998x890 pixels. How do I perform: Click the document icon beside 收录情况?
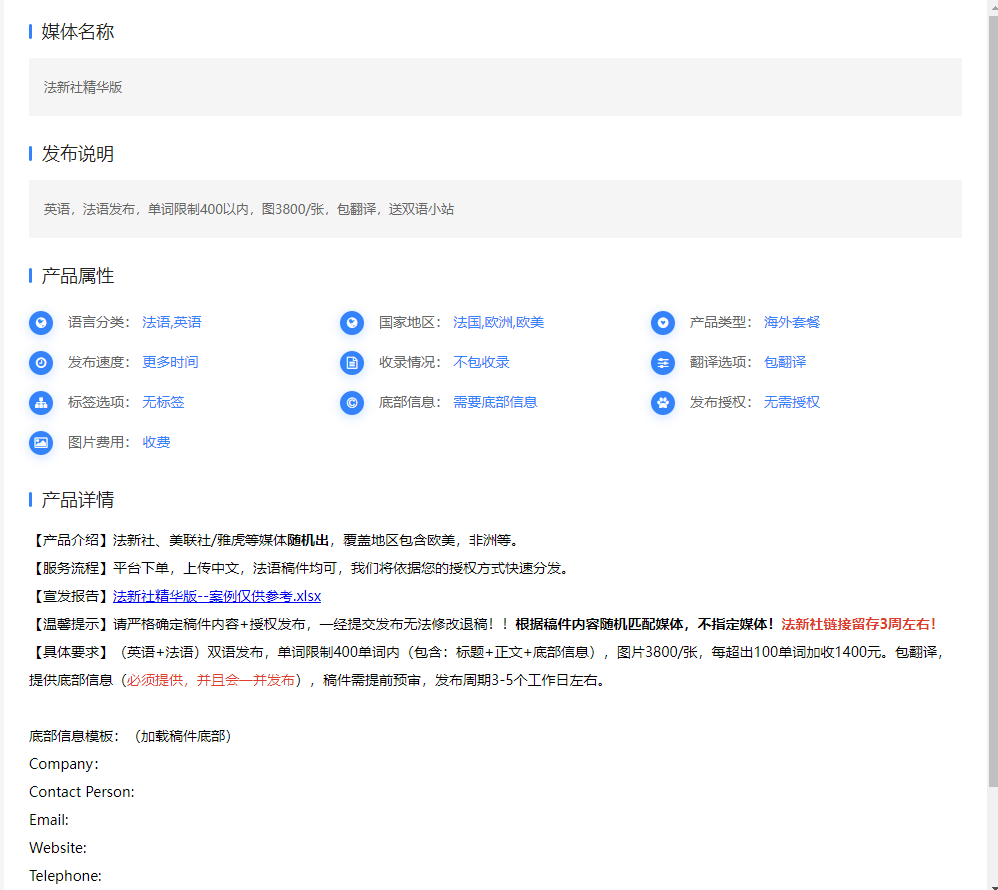[x=351, y=363]
